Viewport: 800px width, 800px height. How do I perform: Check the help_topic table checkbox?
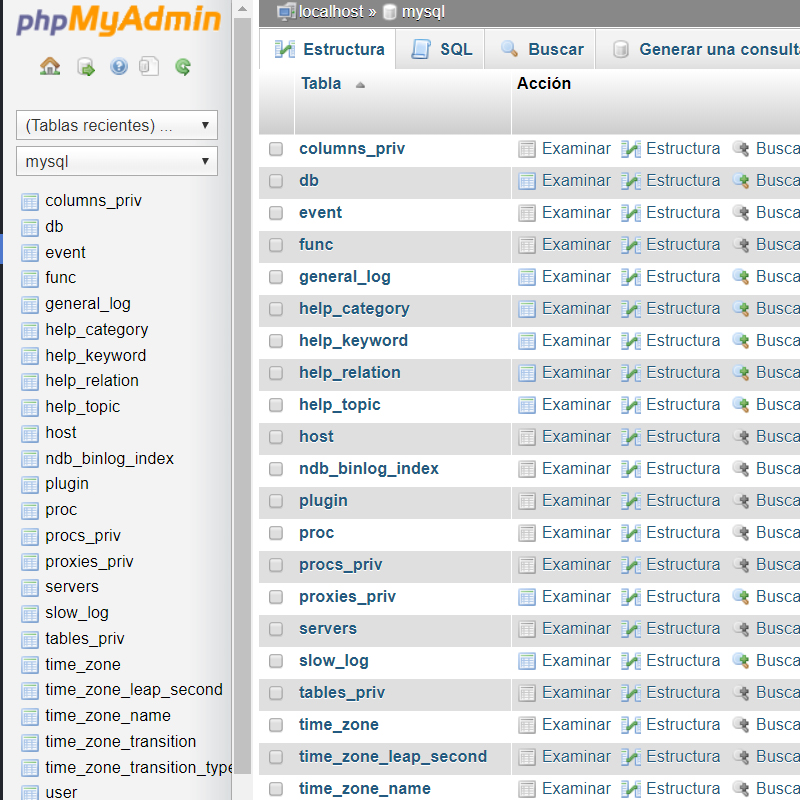[x=276, y=405]
